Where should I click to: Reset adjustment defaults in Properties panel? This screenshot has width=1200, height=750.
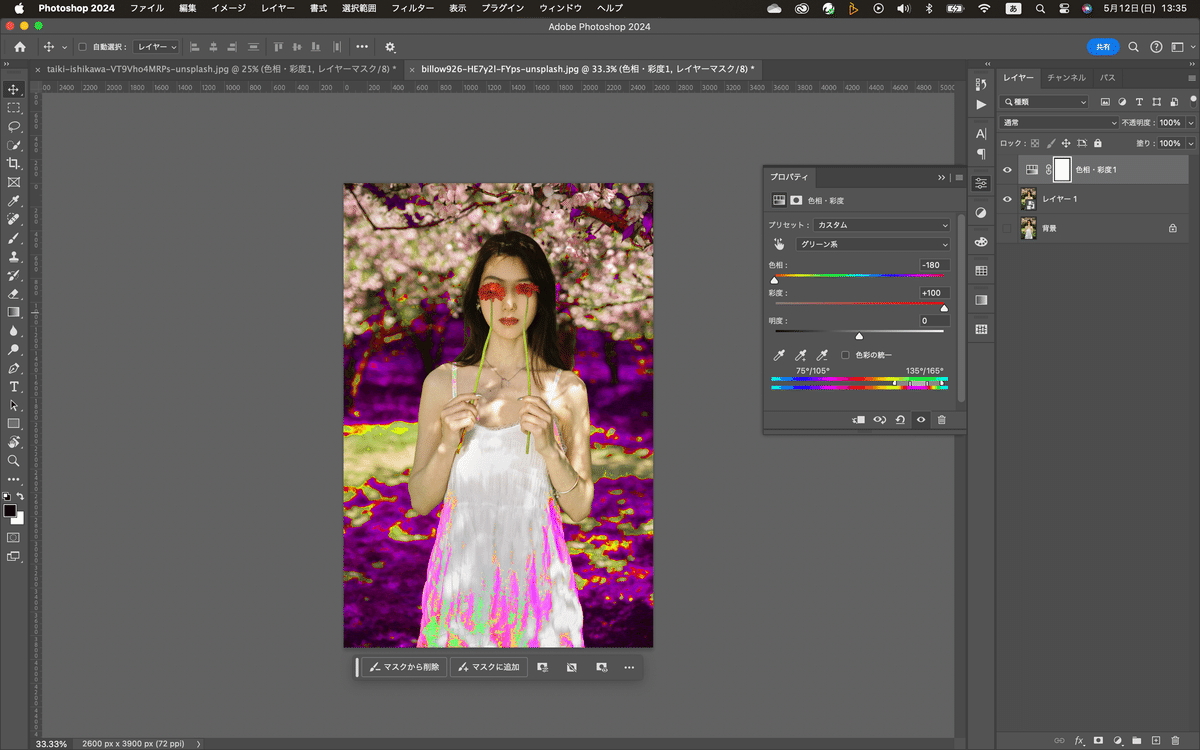pyautogui.click(x=900, y=420)
